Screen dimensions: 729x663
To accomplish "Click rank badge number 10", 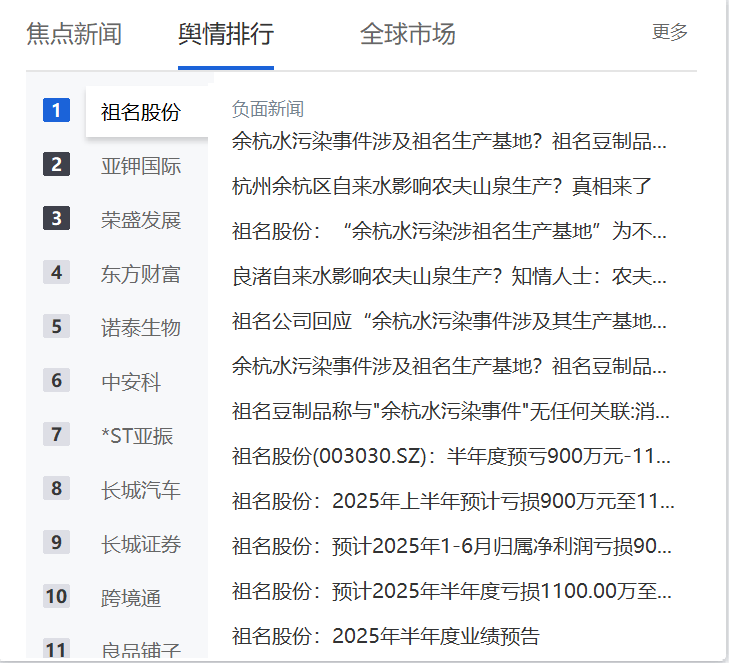I will [56, 596].
